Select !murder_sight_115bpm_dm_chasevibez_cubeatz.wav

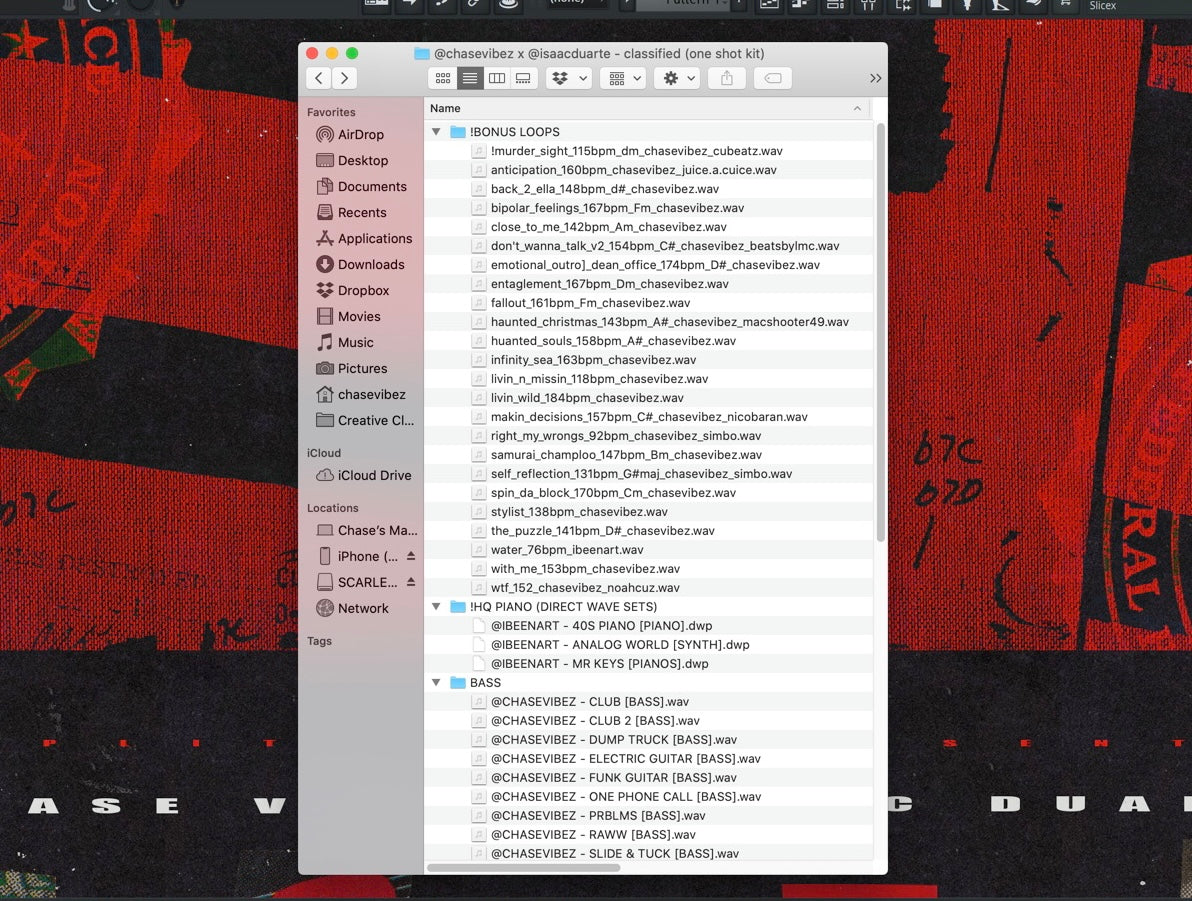(648, 151)
